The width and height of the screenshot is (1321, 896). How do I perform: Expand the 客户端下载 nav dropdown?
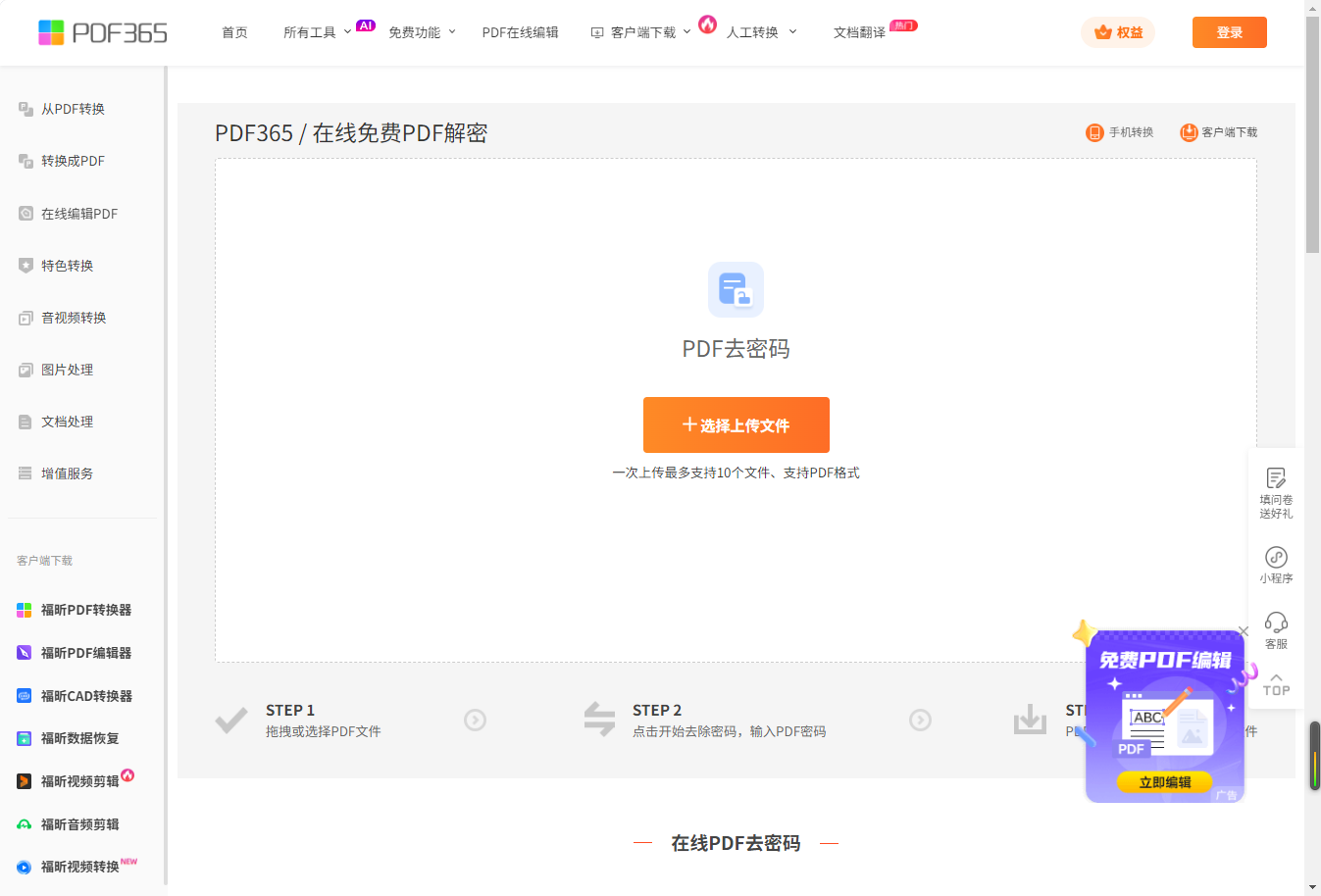(642, 32)
